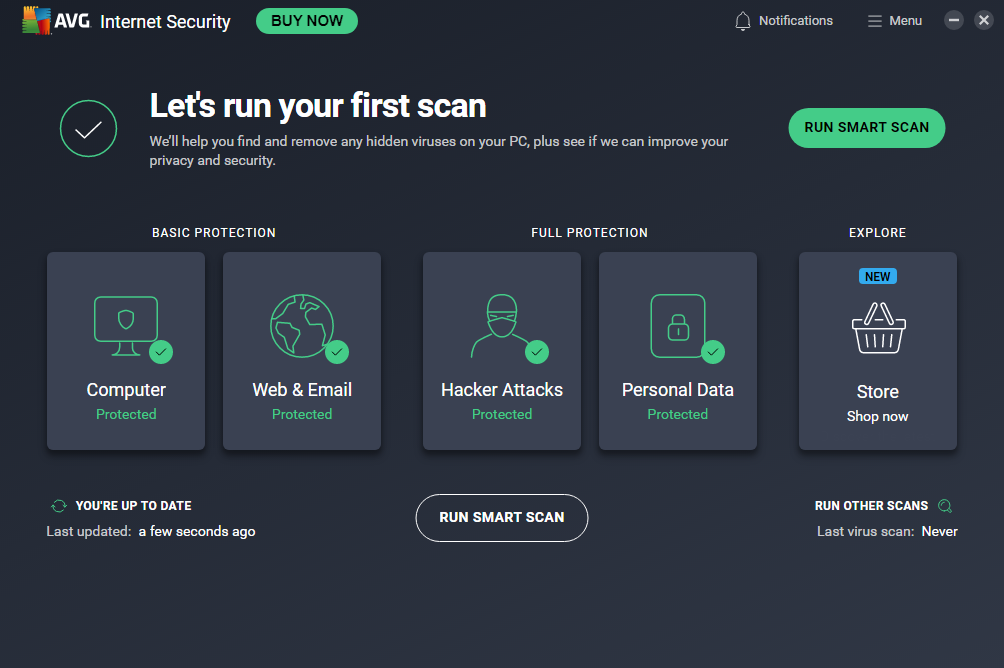This screenshot has width=1004, height=668.
Task: Click the update refresh arrows icon
Action: (x=58, y=506)
